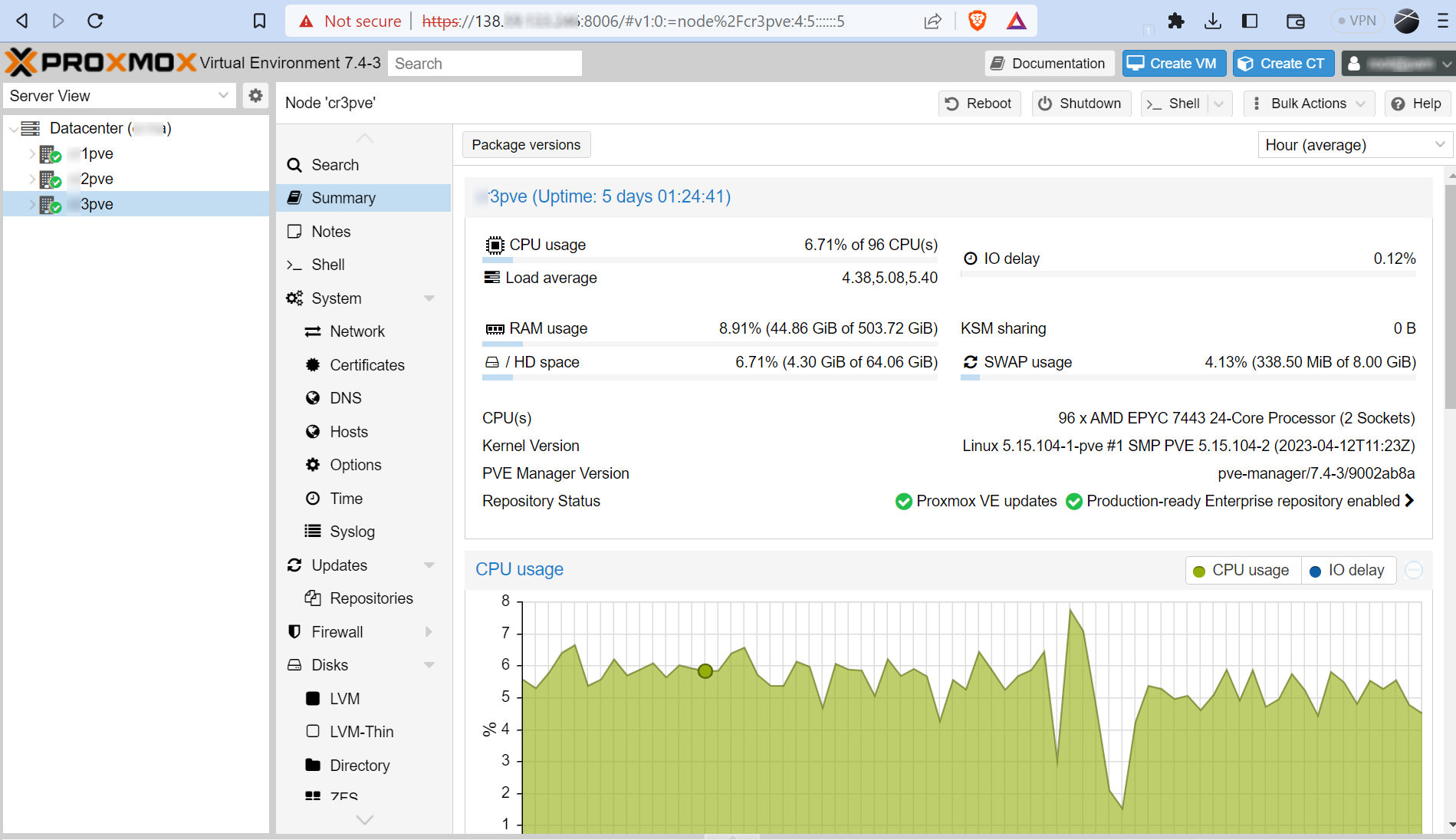Open Hosts settings

click(363, 432)
